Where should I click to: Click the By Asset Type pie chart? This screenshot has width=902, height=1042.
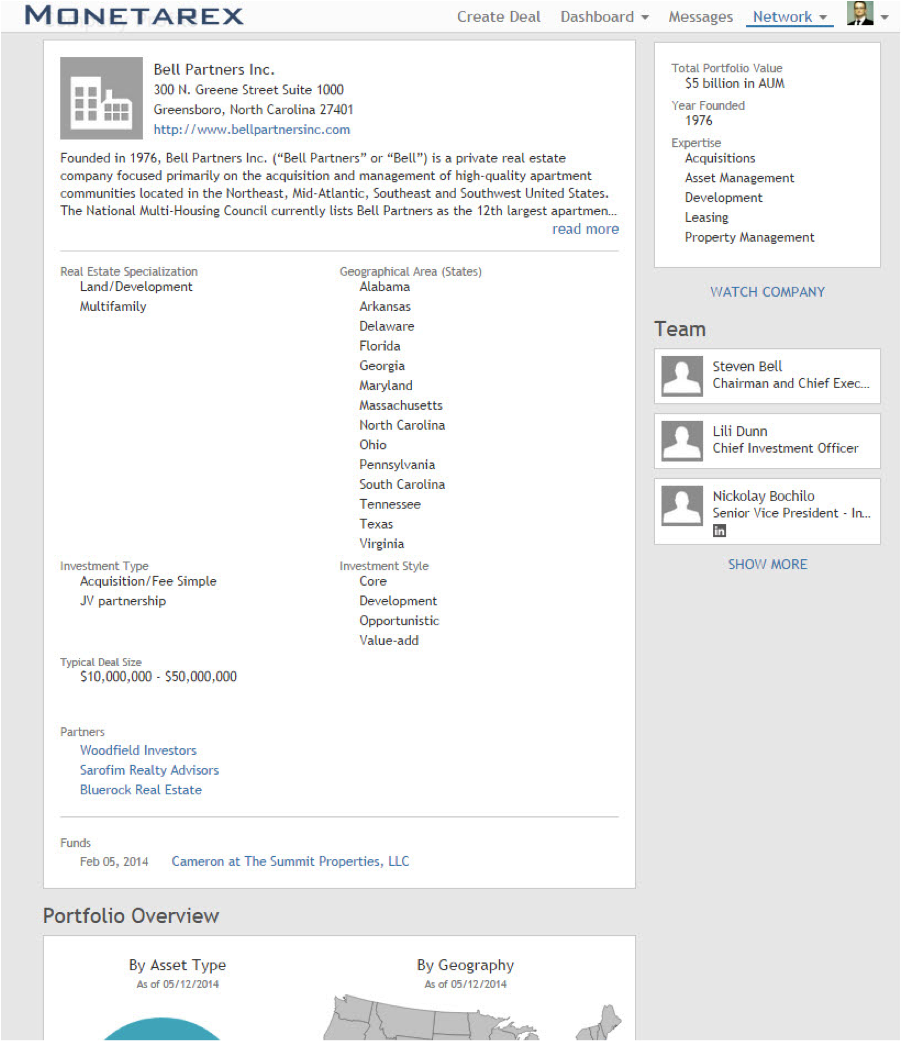[x=162, y=1029]
